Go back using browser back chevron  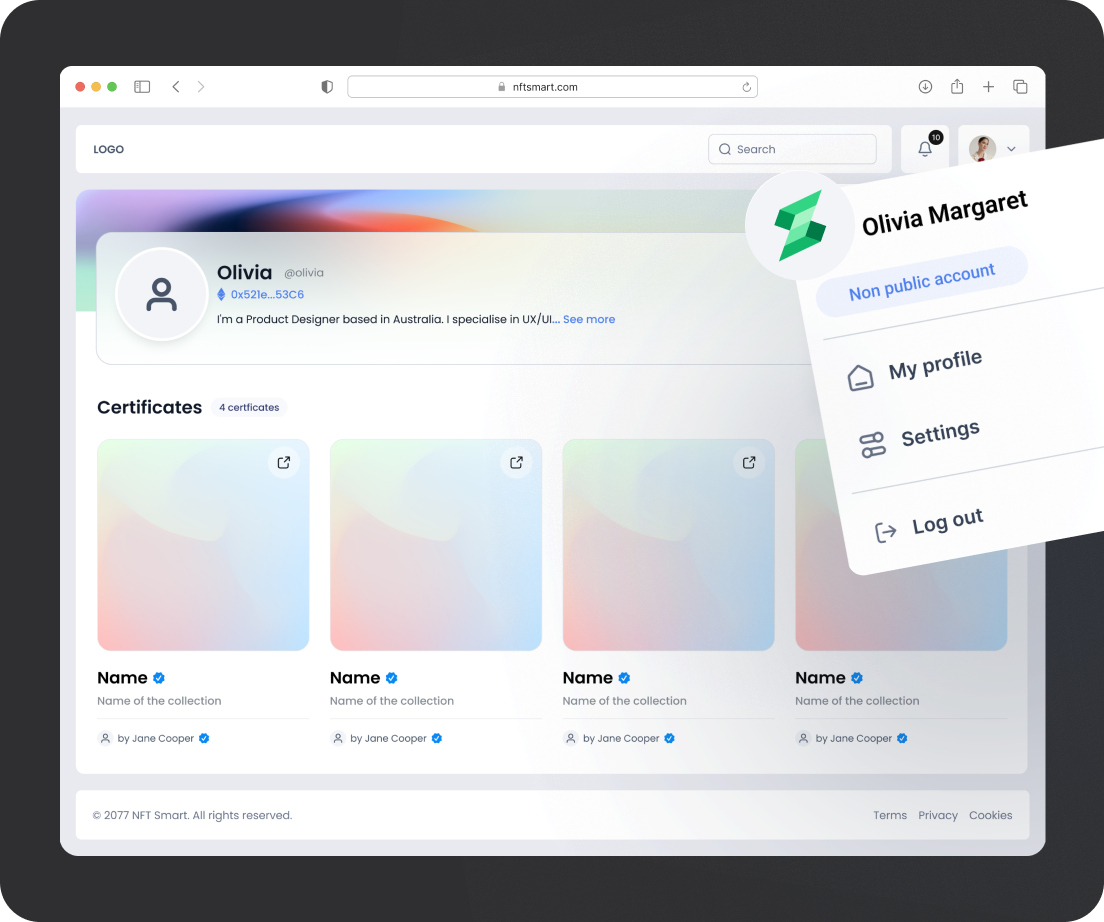coord(176,87)
